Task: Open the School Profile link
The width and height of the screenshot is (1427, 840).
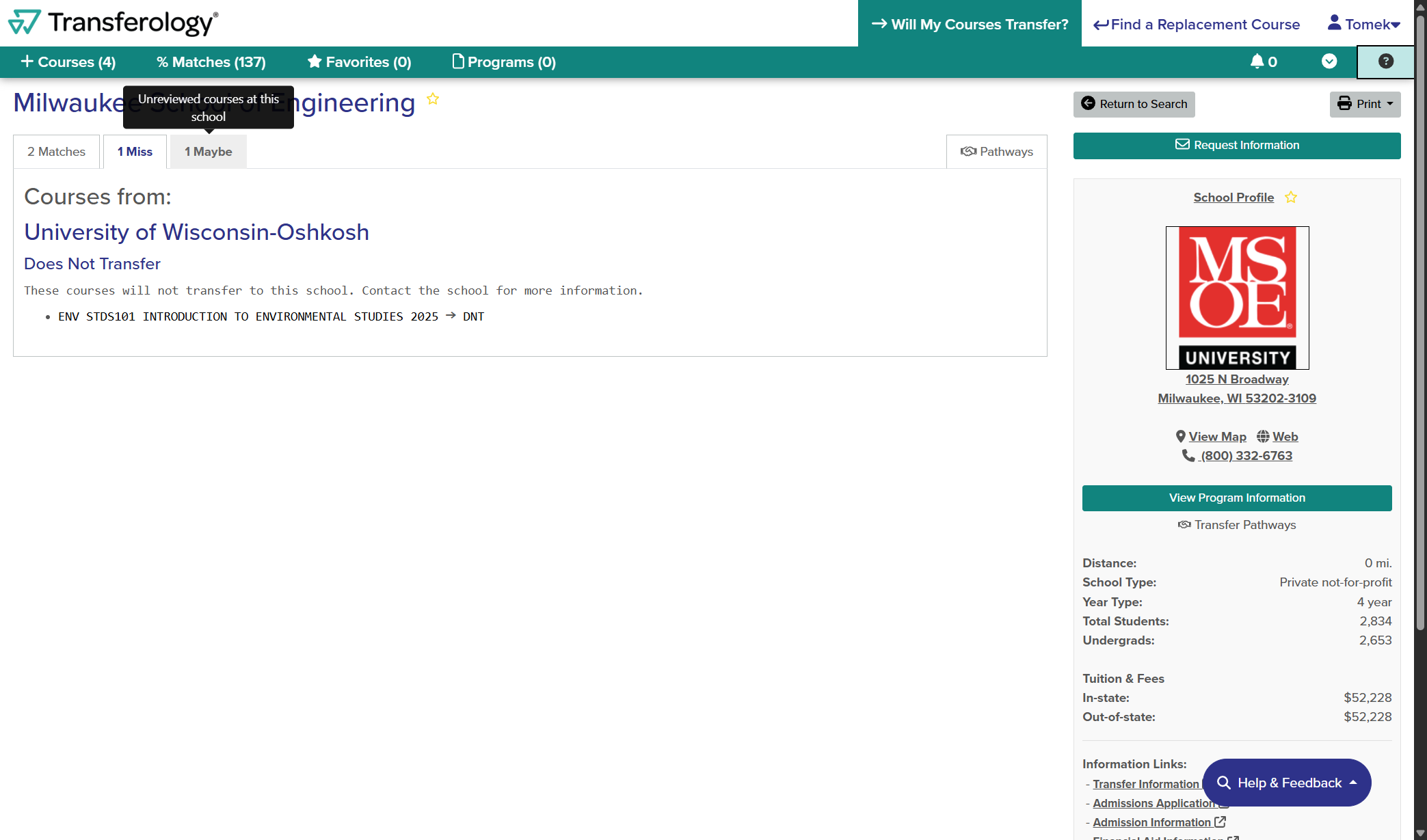Action: [1233, 198]
